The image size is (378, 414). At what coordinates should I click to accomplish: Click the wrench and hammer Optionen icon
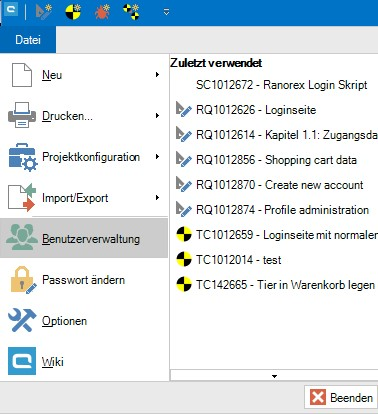(x=22, y=320)
